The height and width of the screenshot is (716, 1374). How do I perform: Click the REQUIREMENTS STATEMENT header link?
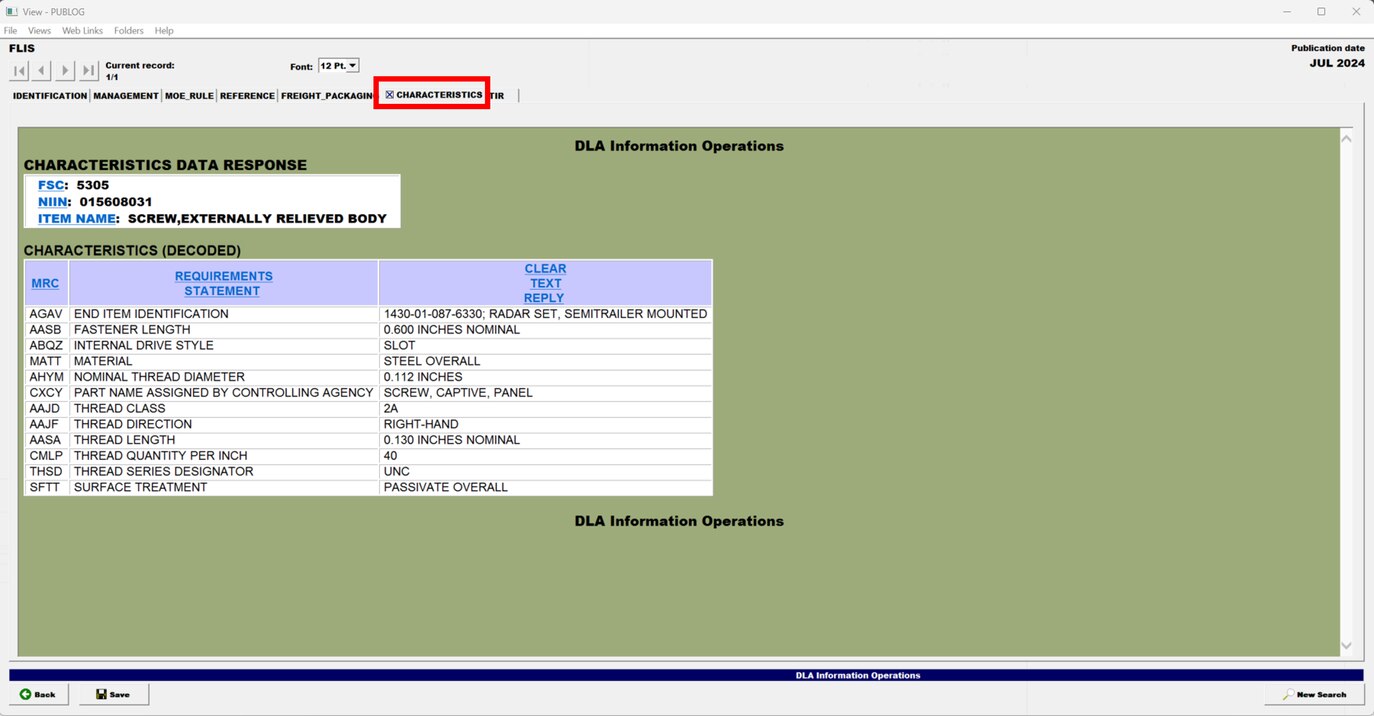pos(223,283)
